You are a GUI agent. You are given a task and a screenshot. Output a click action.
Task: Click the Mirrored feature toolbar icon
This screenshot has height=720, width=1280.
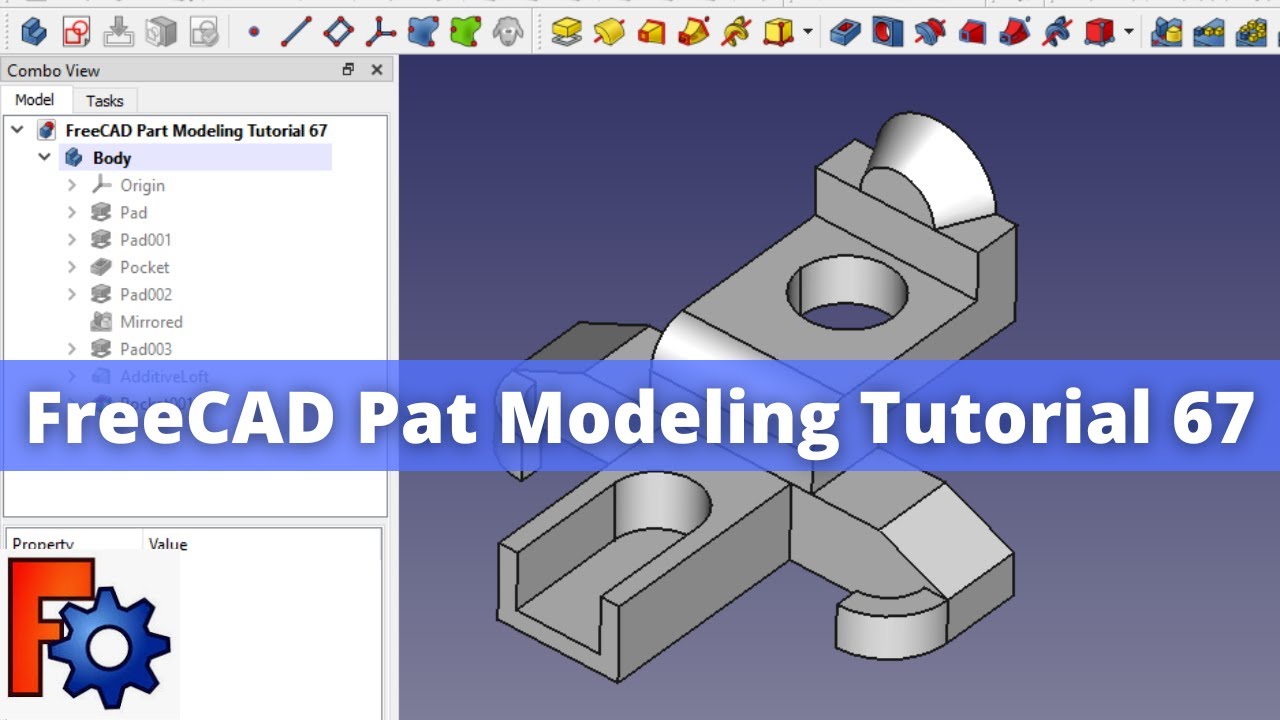click(x=1167, y=32)
